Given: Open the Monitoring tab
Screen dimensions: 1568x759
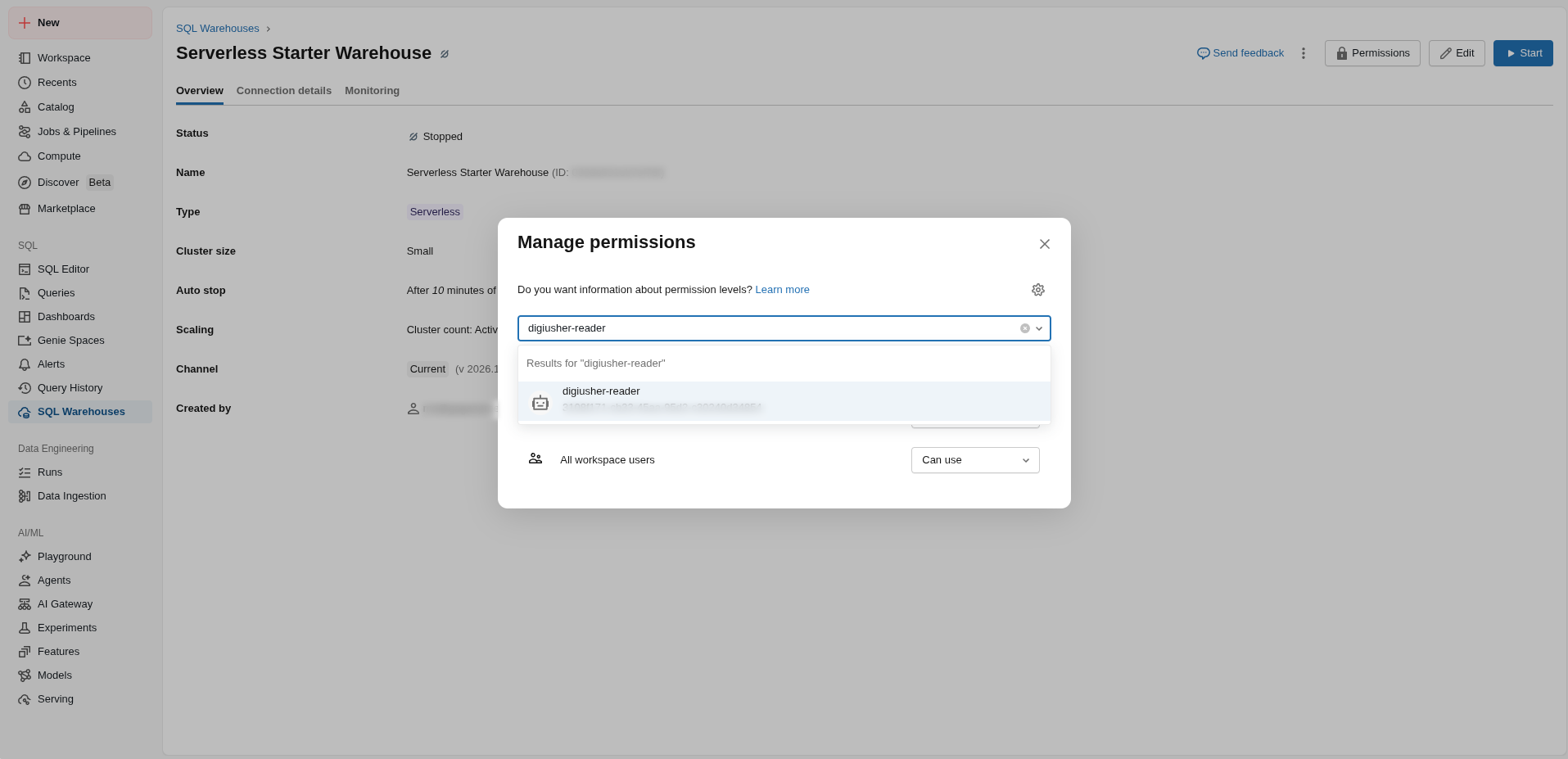Looking at the screenshot, I should 372,91.
